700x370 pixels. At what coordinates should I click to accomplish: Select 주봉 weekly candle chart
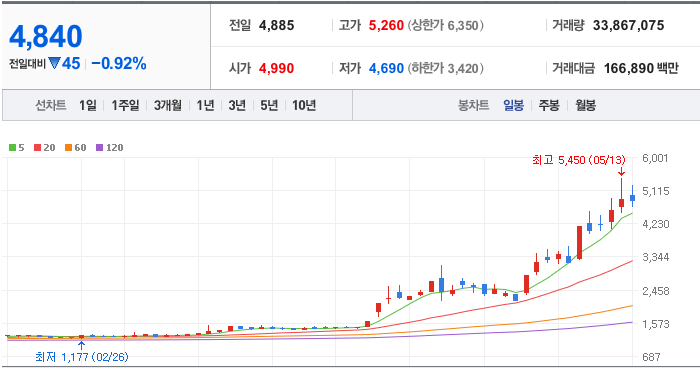click(549, 105)
